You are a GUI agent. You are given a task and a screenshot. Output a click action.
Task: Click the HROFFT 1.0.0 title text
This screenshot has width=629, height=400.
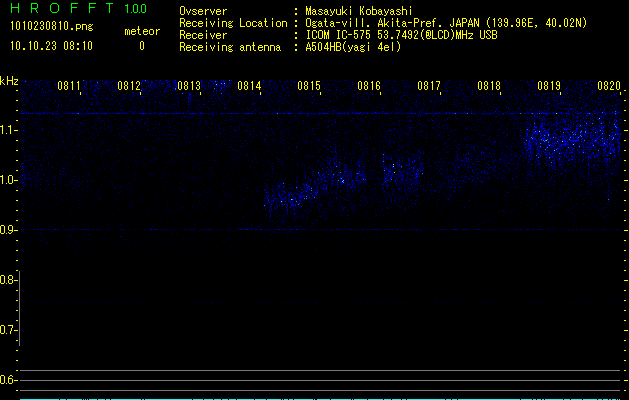click(x=78, y=8)
